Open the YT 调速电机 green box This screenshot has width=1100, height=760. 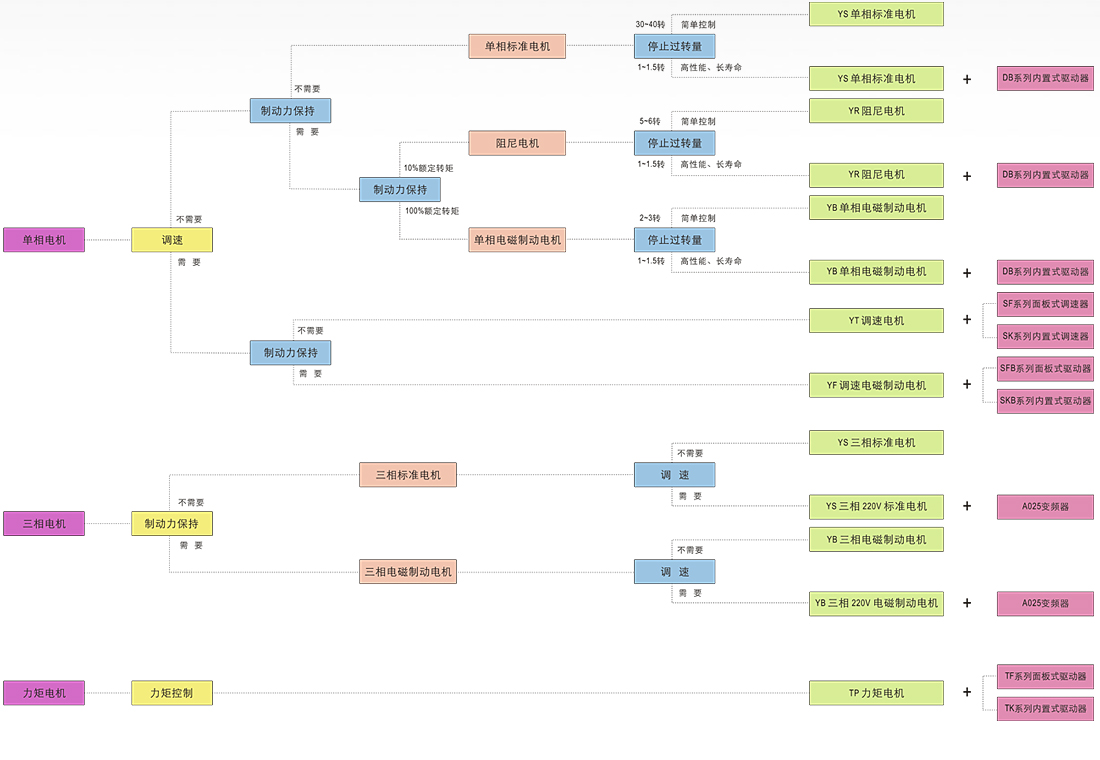coord(876,321)
